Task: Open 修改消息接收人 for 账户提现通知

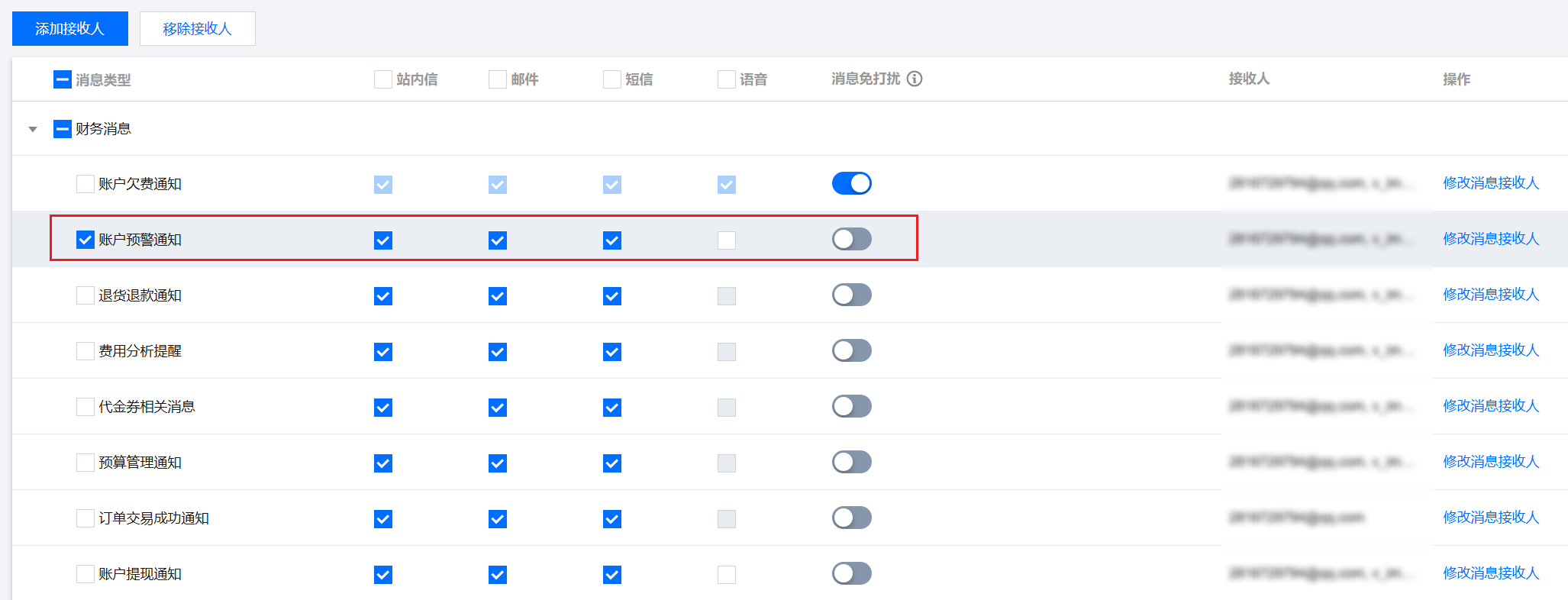Action: (x=1490, y=573)
